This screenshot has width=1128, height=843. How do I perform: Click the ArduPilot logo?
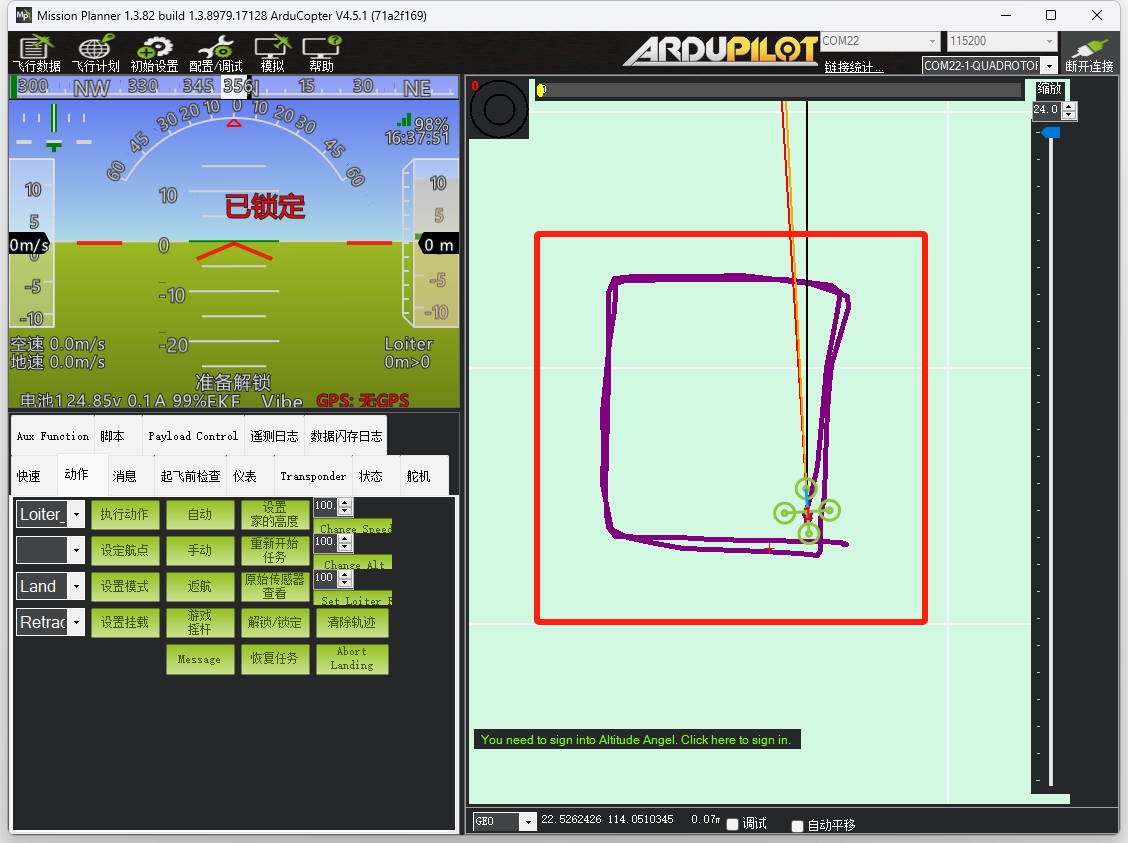[721, 50]
